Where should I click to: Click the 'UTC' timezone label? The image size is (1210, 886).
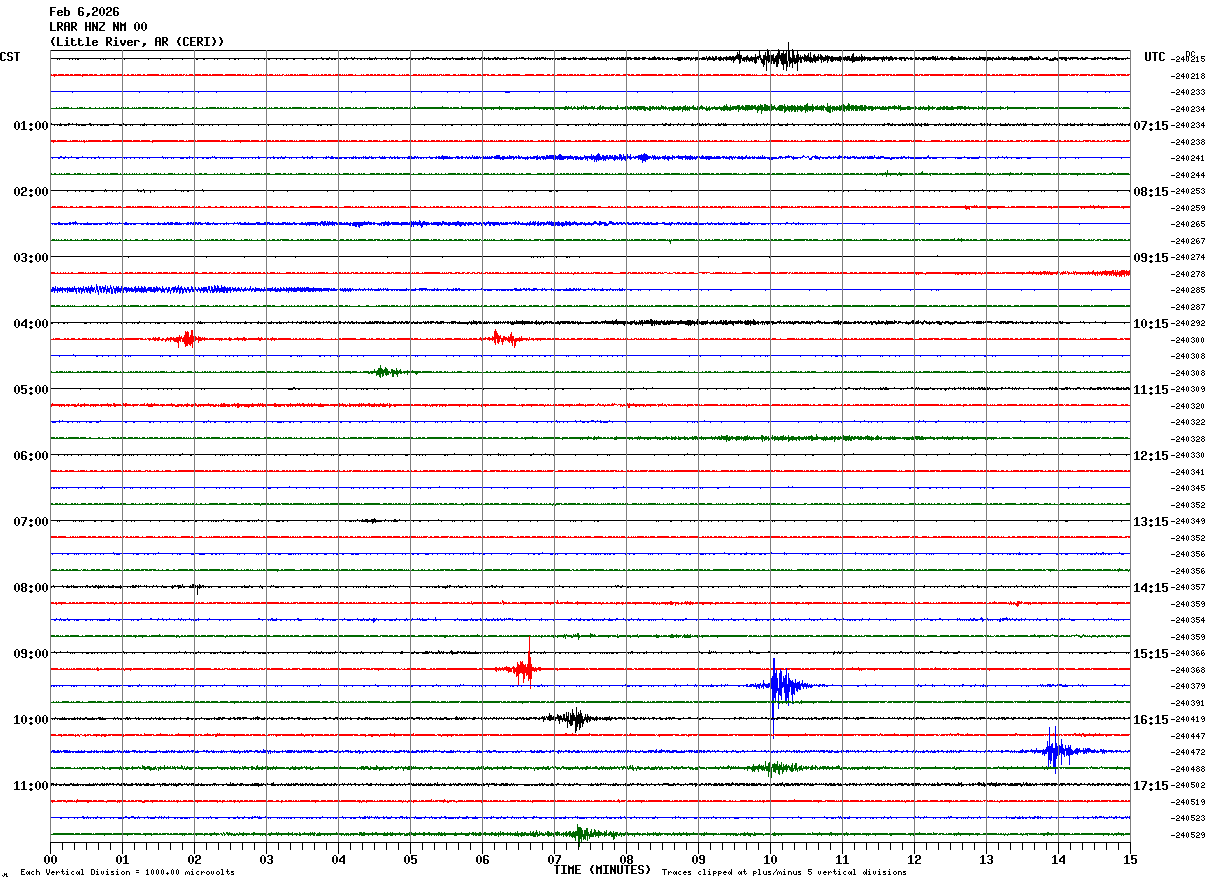pyautogui.click(x=1155, y=57)
